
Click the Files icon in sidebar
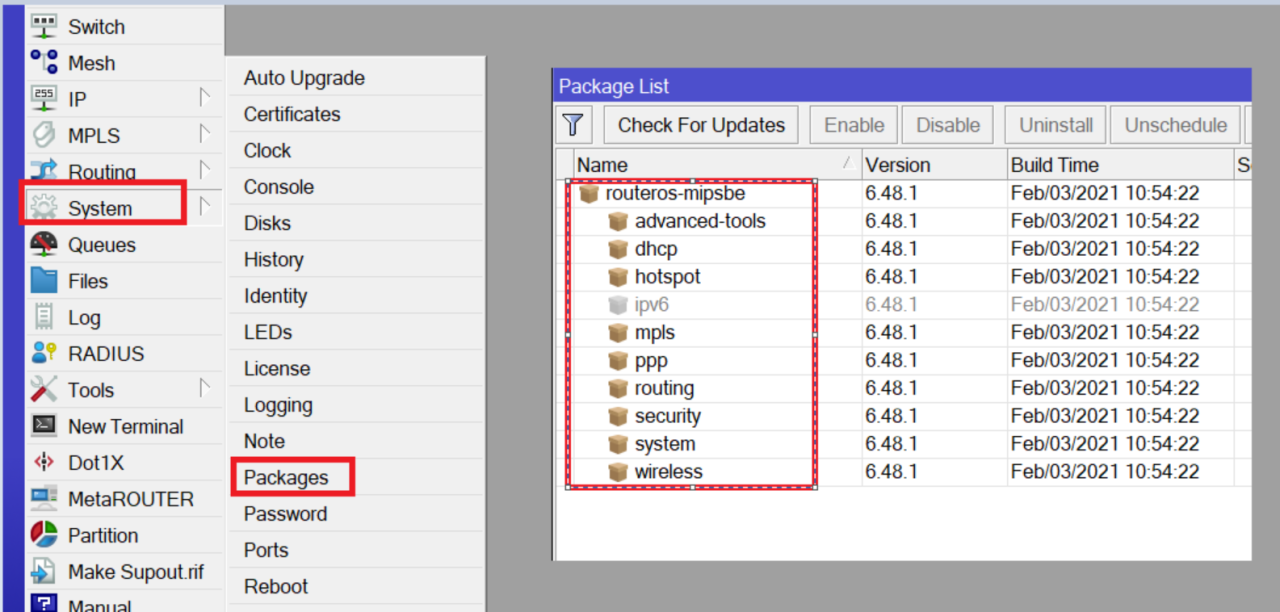(44, 281)
